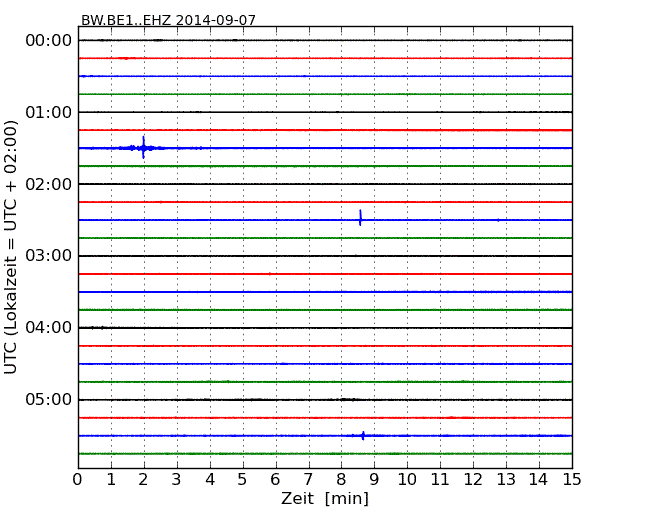The width and height of the screenshot is (650, 520).
Task: Click the x-axis tick label 12
Action: 473,480
